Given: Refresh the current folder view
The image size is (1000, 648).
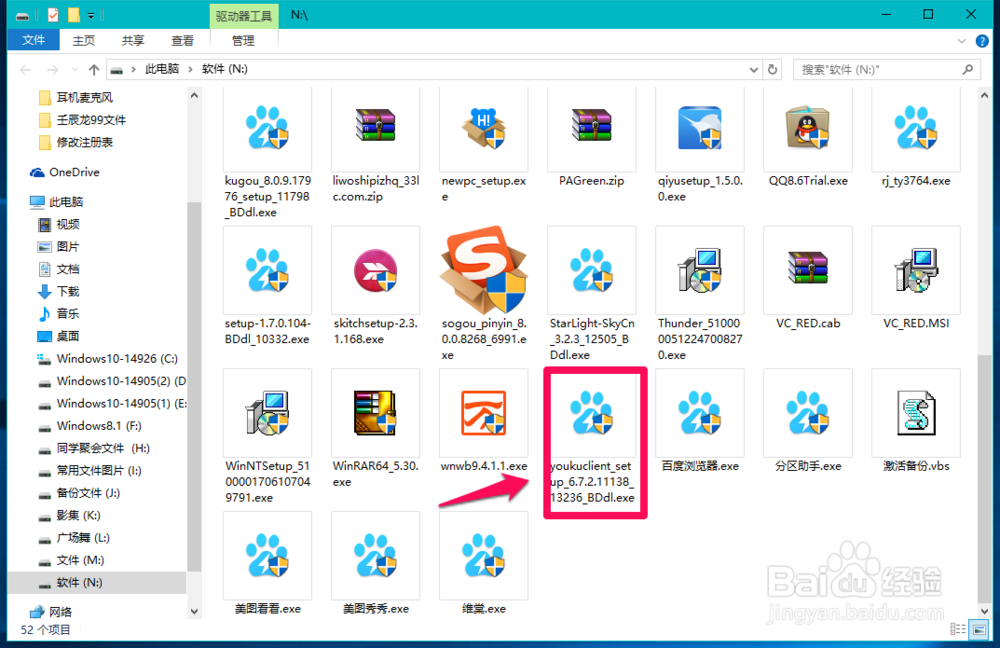Looking at the screenshot, I should (772, 70).
